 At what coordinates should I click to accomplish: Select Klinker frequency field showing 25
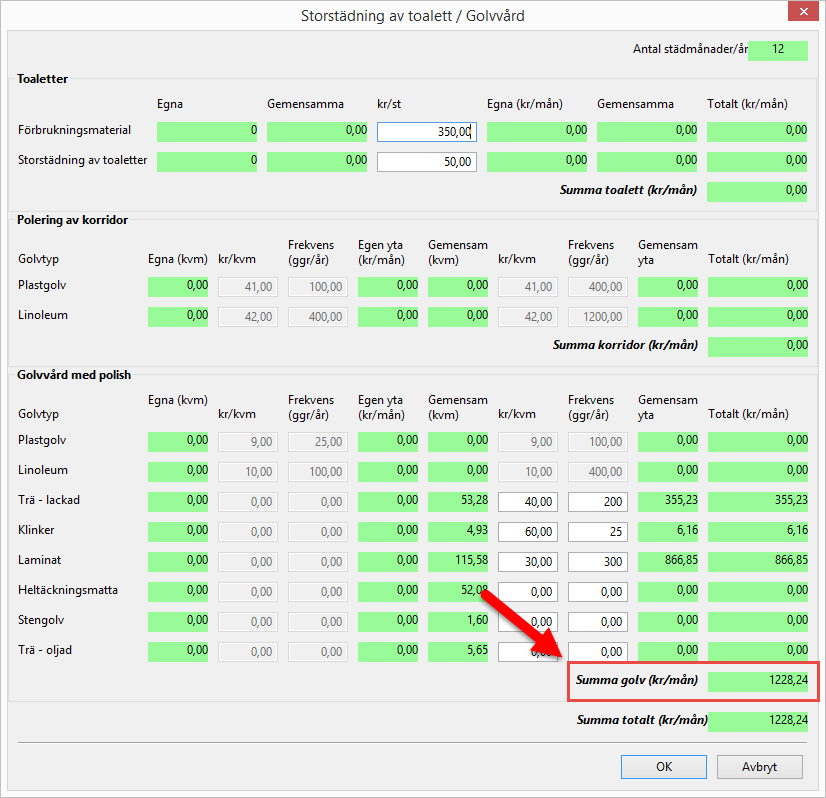point(598,531)
